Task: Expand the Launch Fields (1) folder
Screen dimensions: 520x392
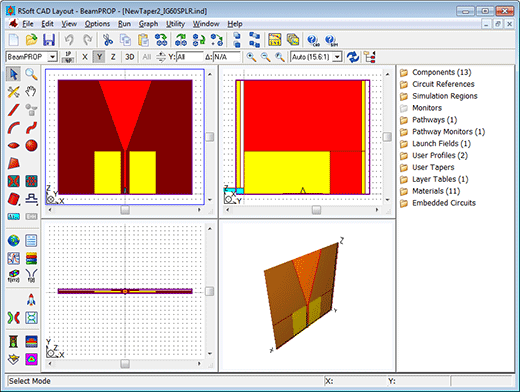Action: [x=435, y=144]
